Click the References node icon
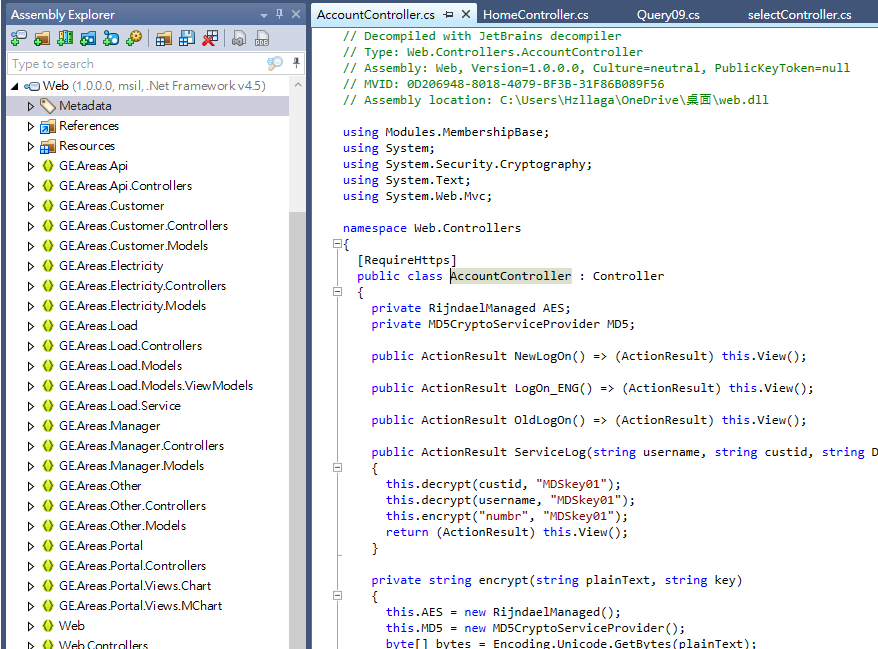 pos(48,126)
